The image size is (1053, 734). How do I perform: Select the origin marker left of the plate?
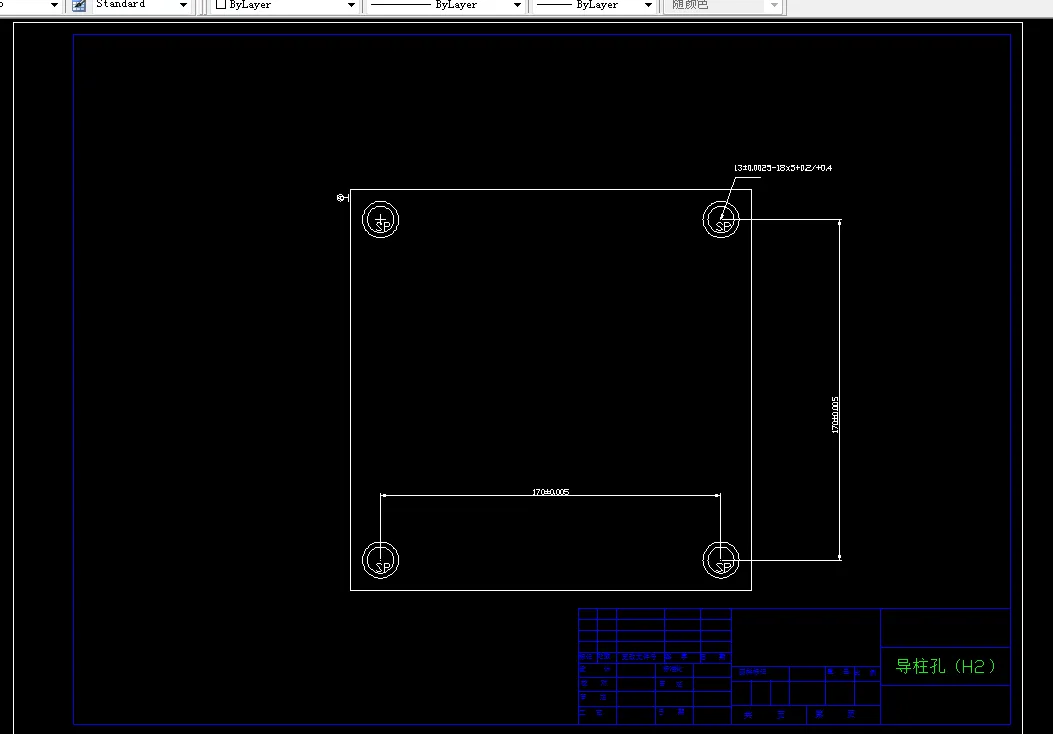(x=342, y=197)
